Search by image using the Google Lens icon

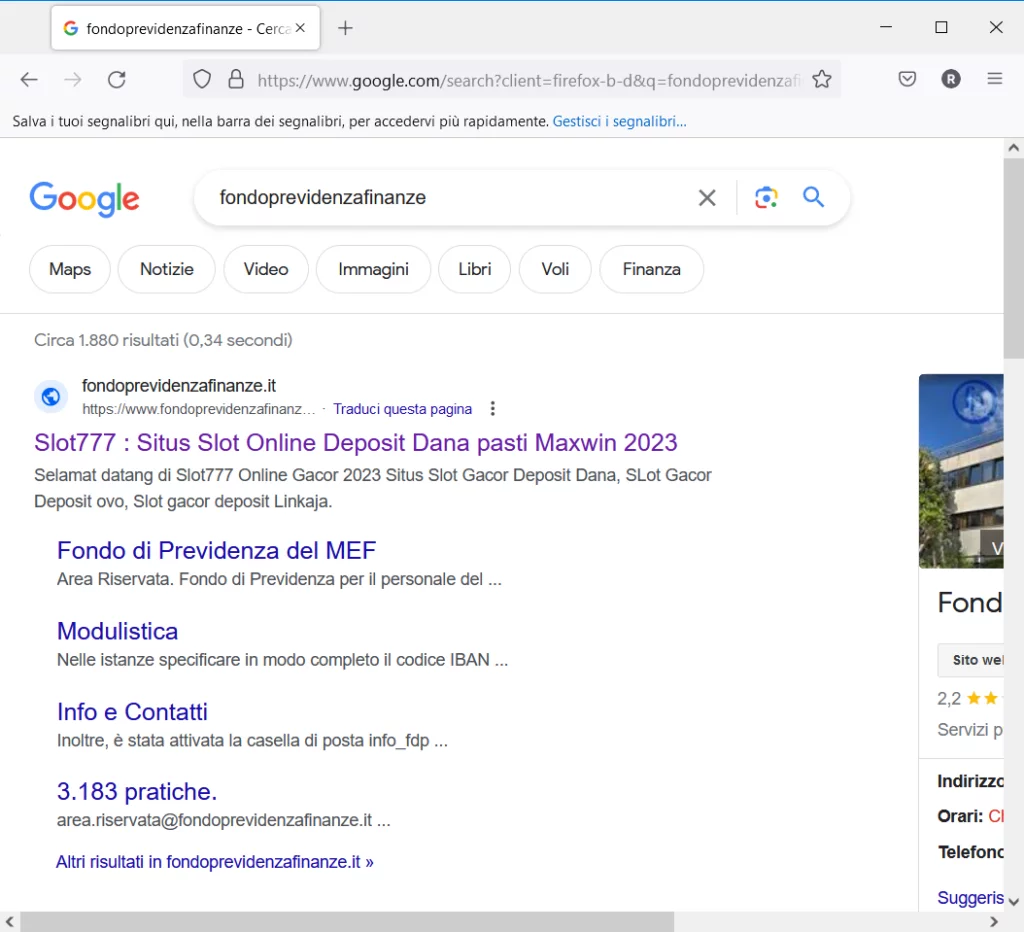766,198
